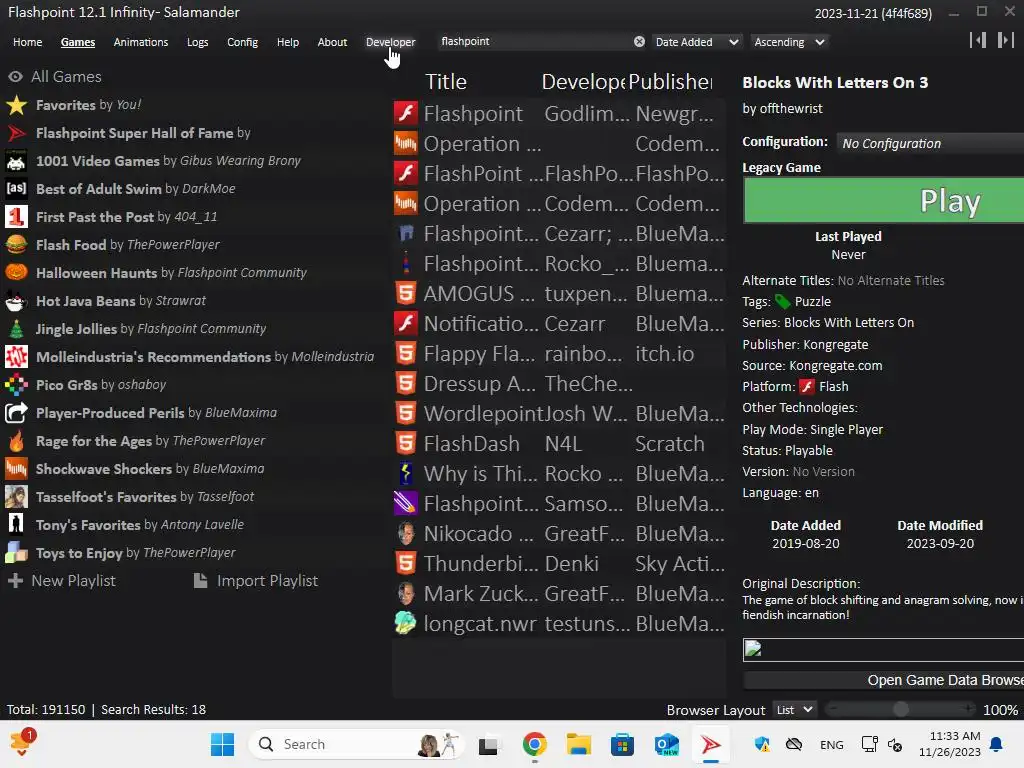
Task: Adjust the thumbnail zoom slider
Action: pos(901,709)
